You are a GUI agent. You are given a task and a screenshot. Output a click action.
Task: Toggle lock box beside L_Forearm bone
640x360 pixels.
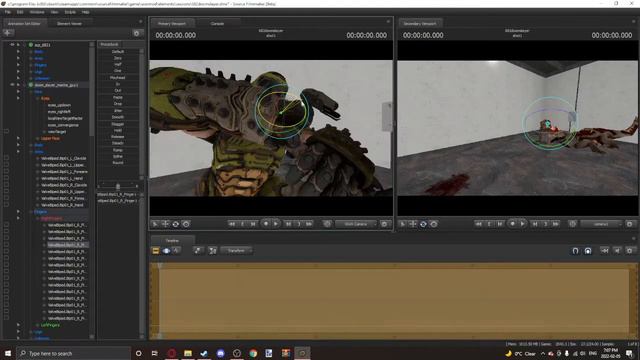(x=6, y=172)
